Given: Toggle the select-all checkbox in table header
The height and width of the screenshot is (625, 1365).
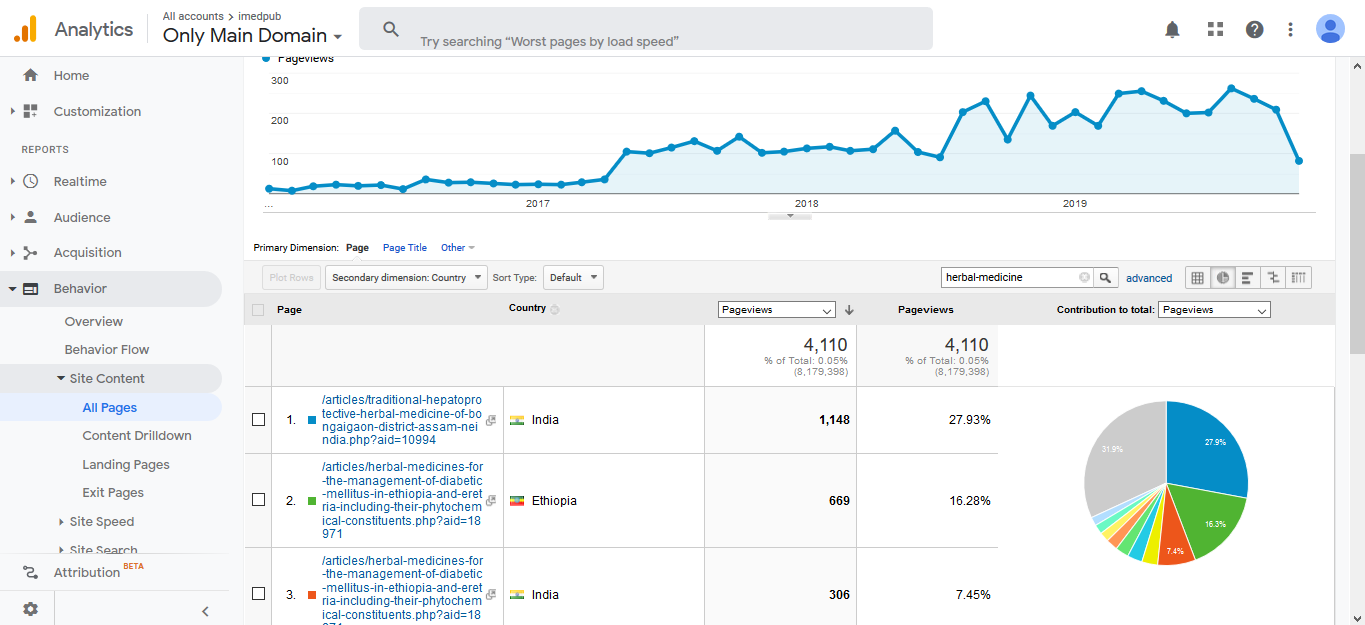Looking at the screenshot, I should coord(258,310).
